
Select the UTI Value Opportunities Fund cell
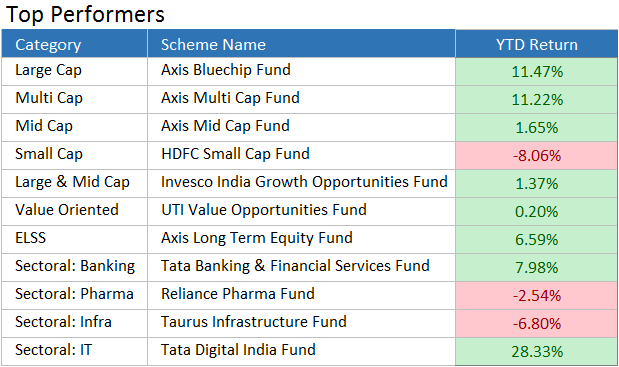[x=301, y=212]
